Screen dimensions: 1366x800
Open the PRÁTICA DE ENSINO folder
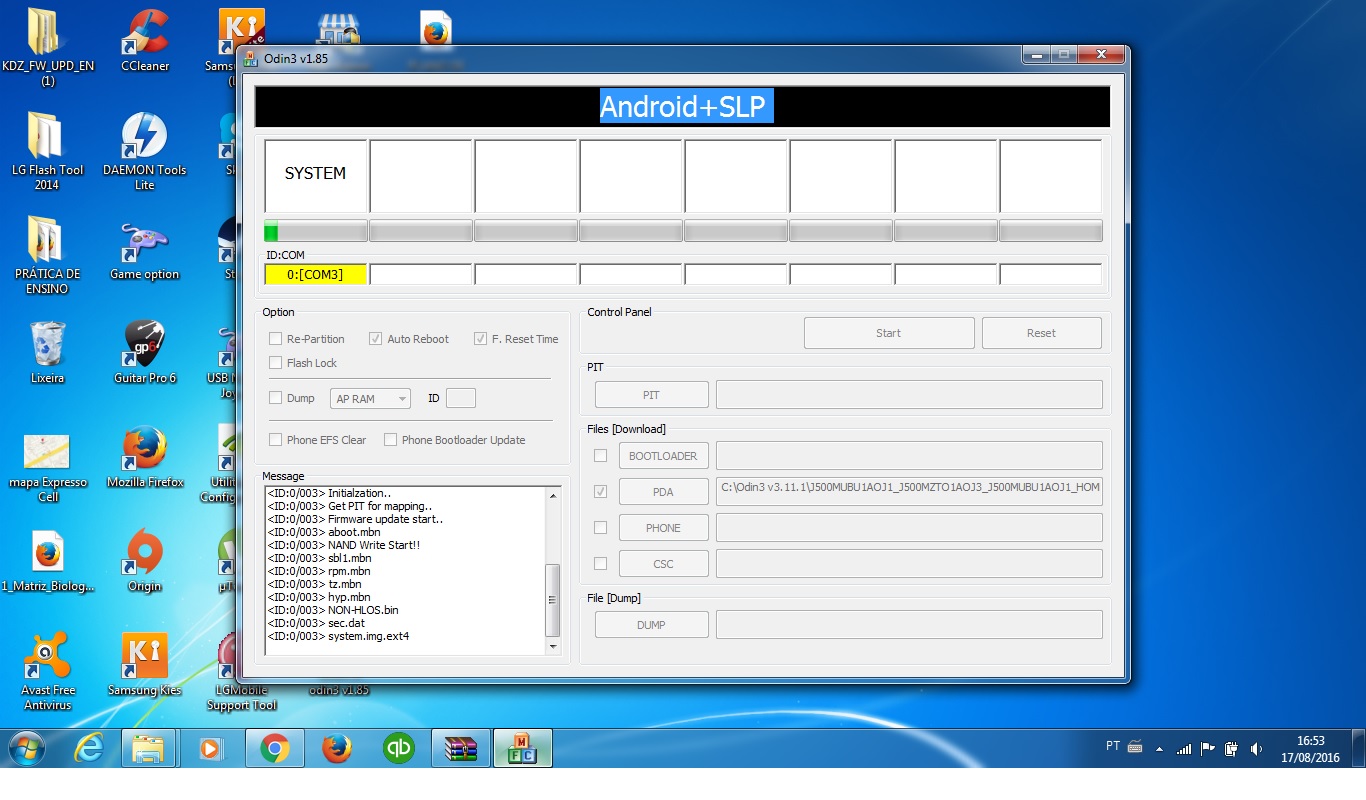coord(47,255)
